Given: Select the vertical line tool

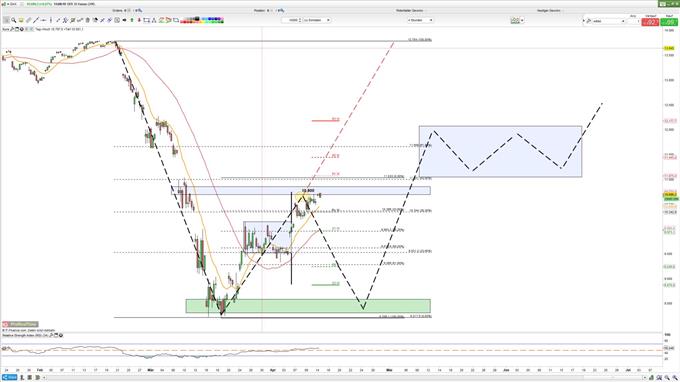Looking at the screenshot, I should coord(51,20).
